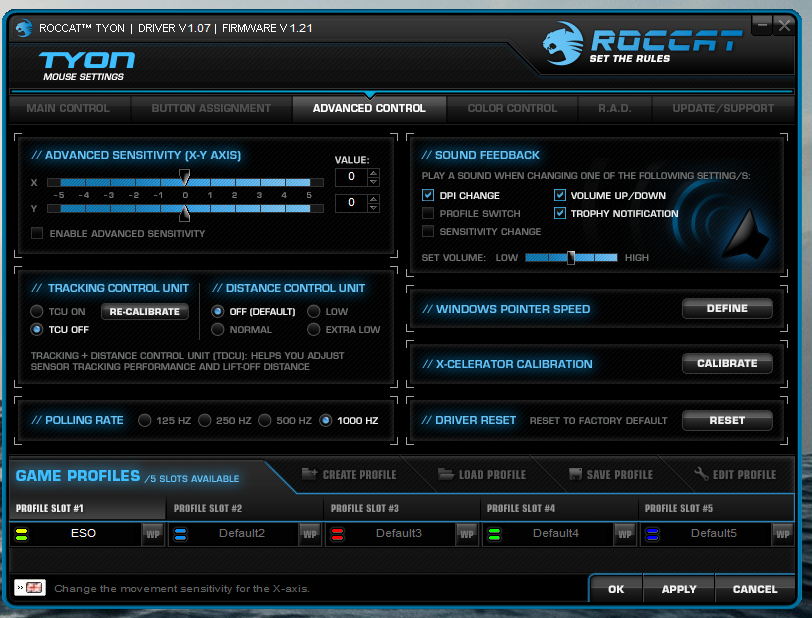
Task: Uncheck DPI Change sound feedback
Action: [428, 195]
